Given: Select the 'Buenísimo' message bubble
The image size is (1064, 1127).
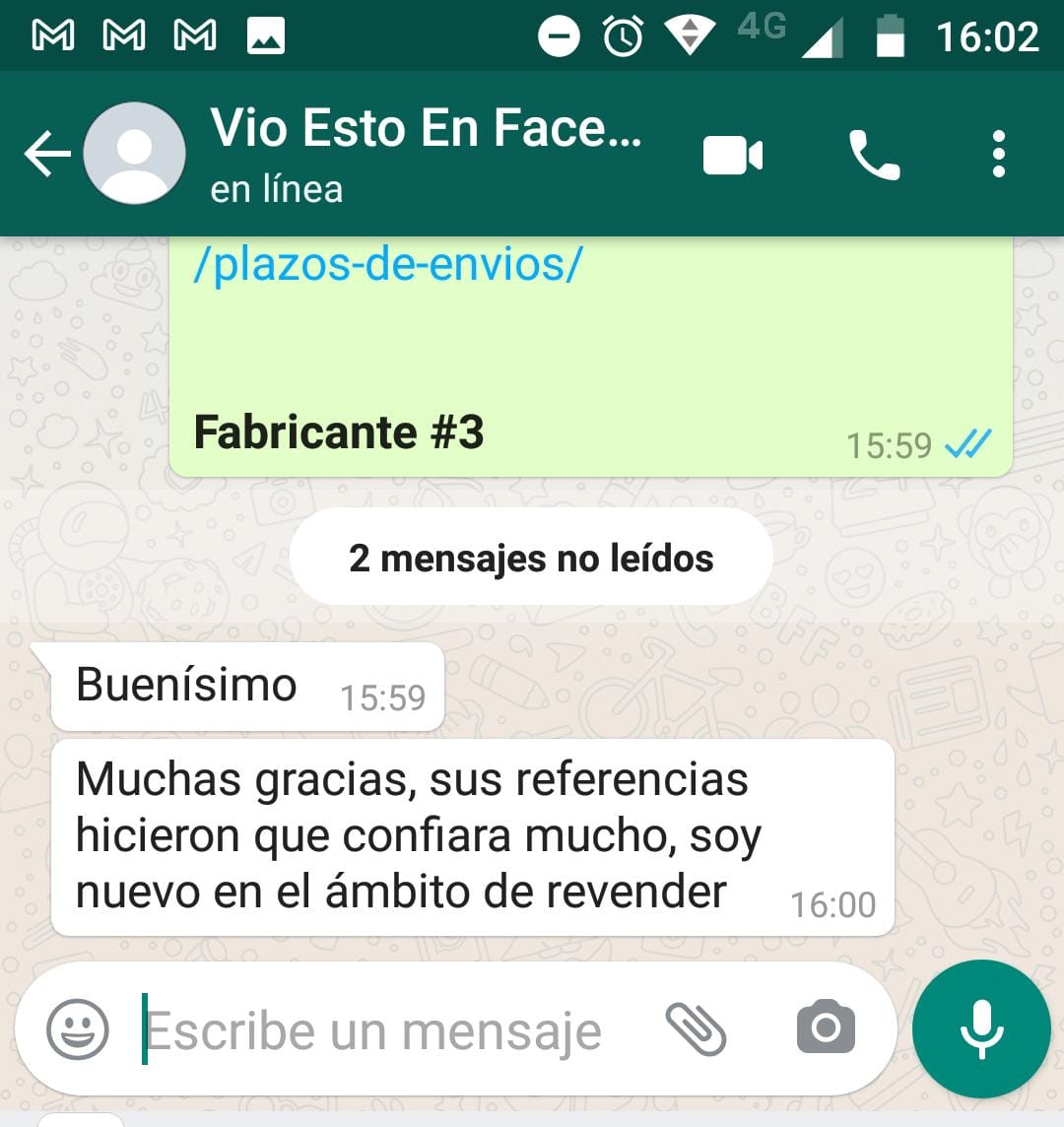Looking at the screenshot, I should pos(247,686).
